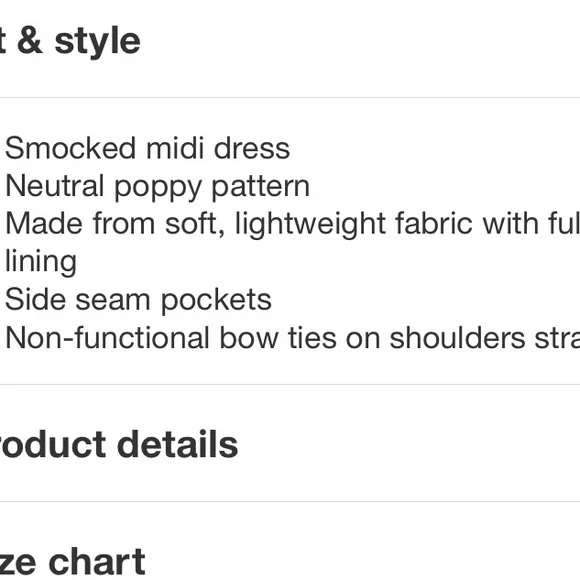Click the word "poppy" in the description
This screenshot has height=580, width=580.
pyautogui.click(x=158, y=188)
